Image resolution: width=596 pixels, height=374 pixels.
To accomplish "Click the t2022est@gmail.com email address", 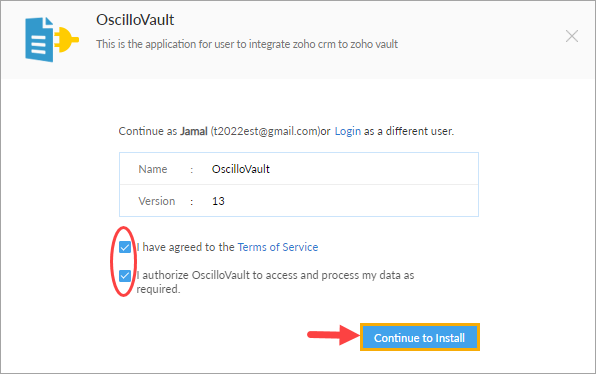I will pyautogui.click(x=266, y=131).
